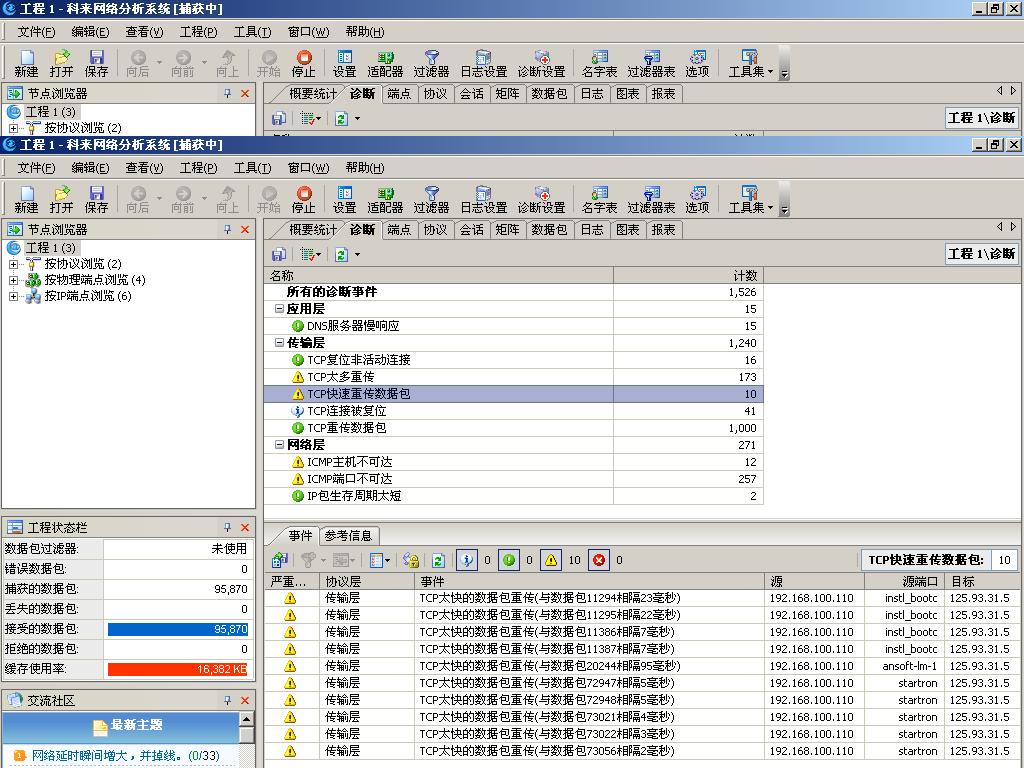Switch to the 参考信息 tab
This screenshot has width=1024, height=768.
[348, 536]
